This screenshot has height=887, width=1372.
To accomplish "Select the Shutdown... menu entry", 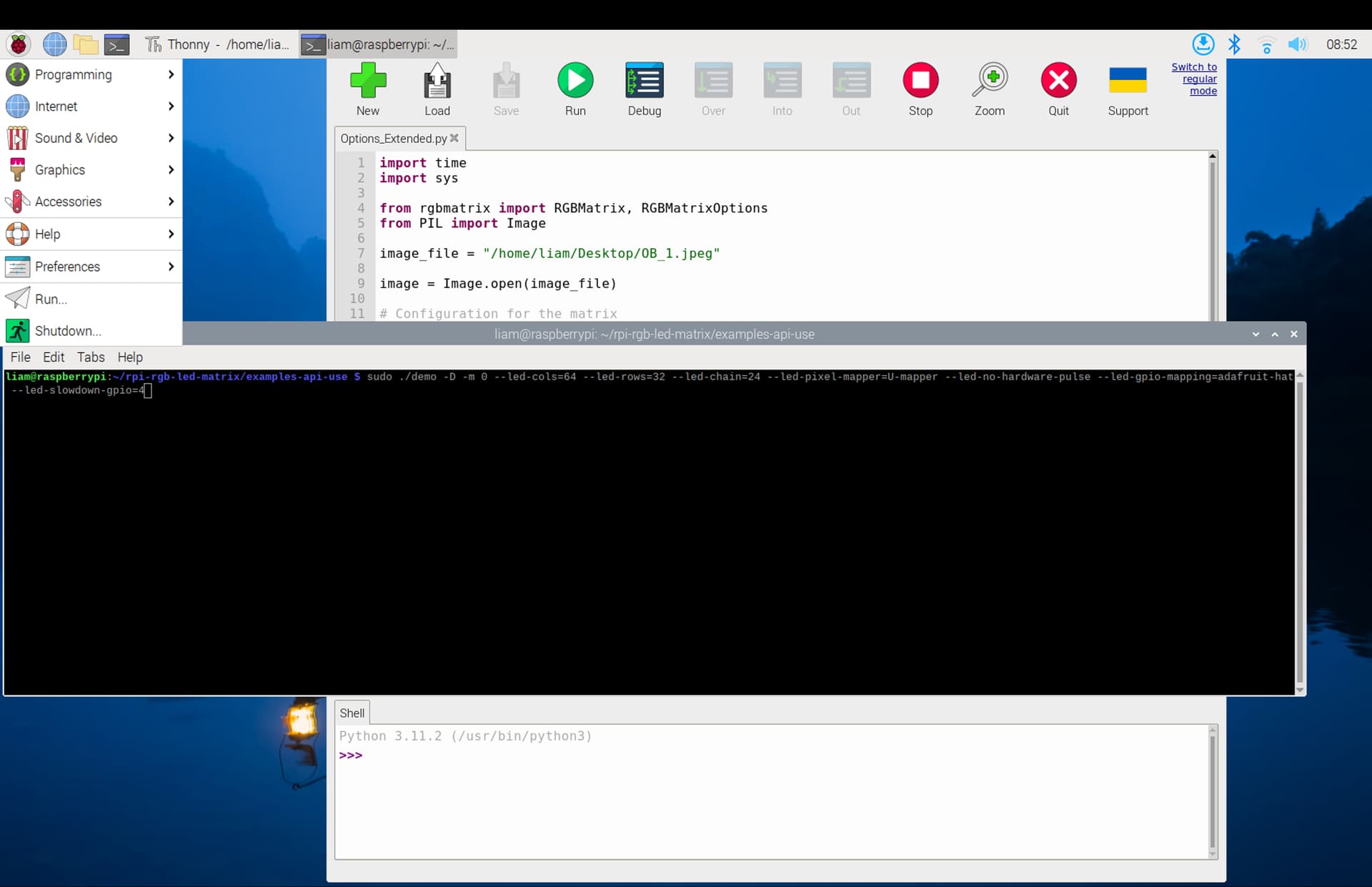I will point(91,330).
